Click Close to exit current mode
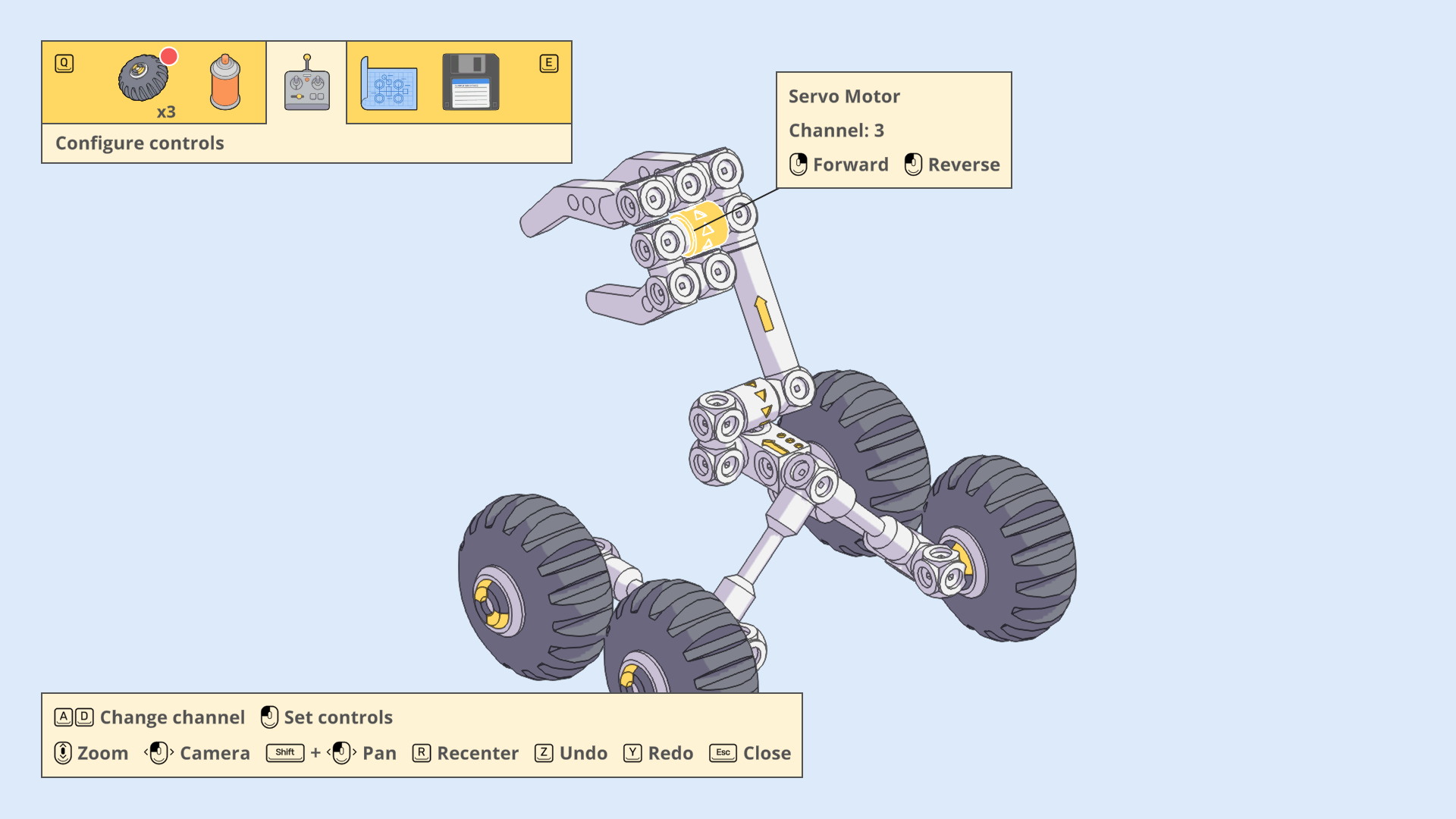The image size is (1456, 819). (x=766, y=752)
